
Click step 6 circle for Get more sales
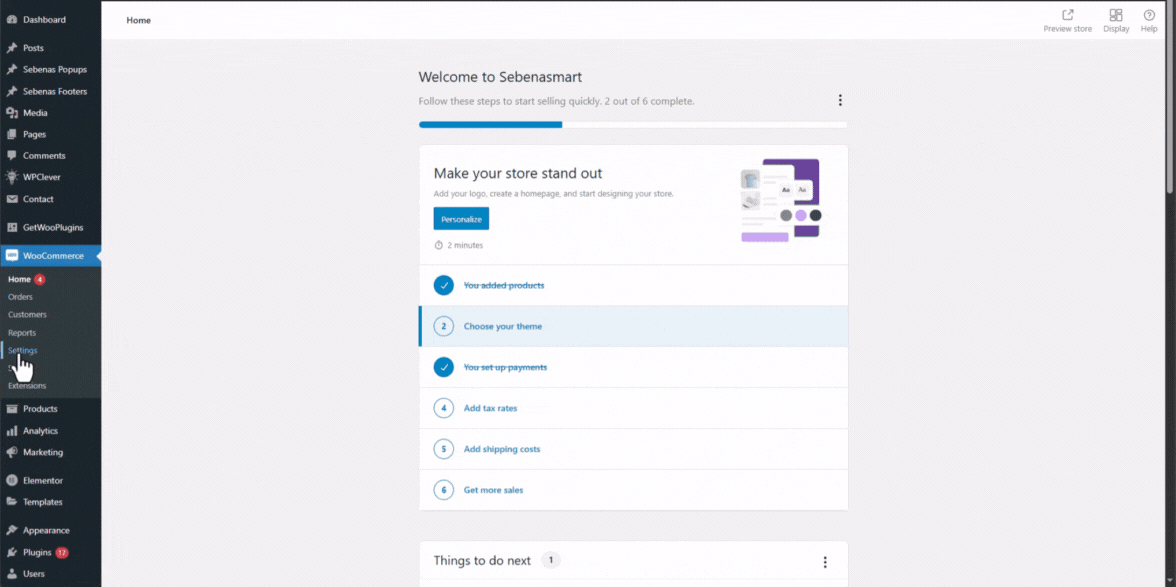444,490
